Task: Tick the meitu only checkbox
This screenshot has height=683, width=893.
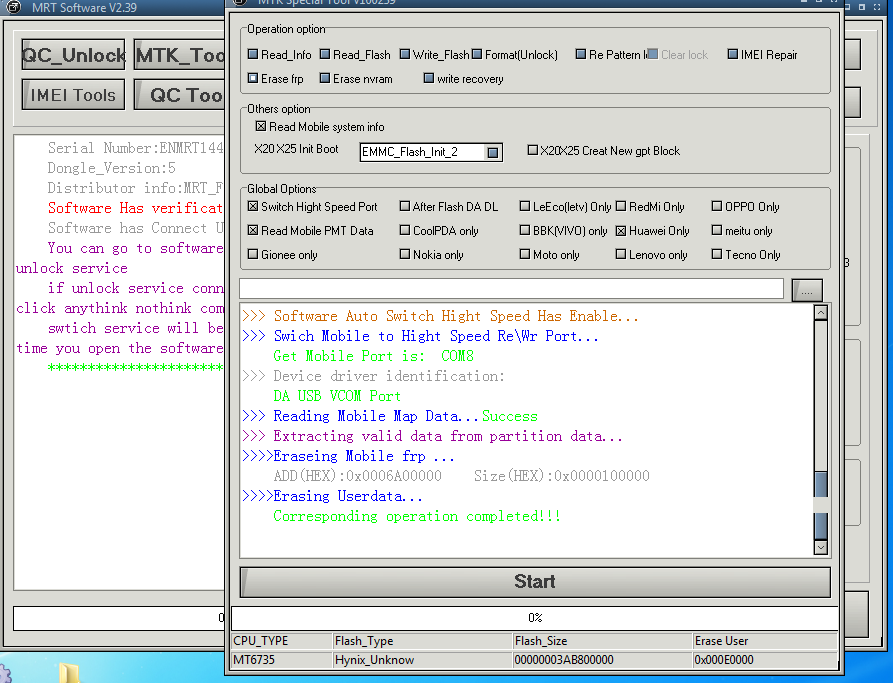Action: click(717, 231)
